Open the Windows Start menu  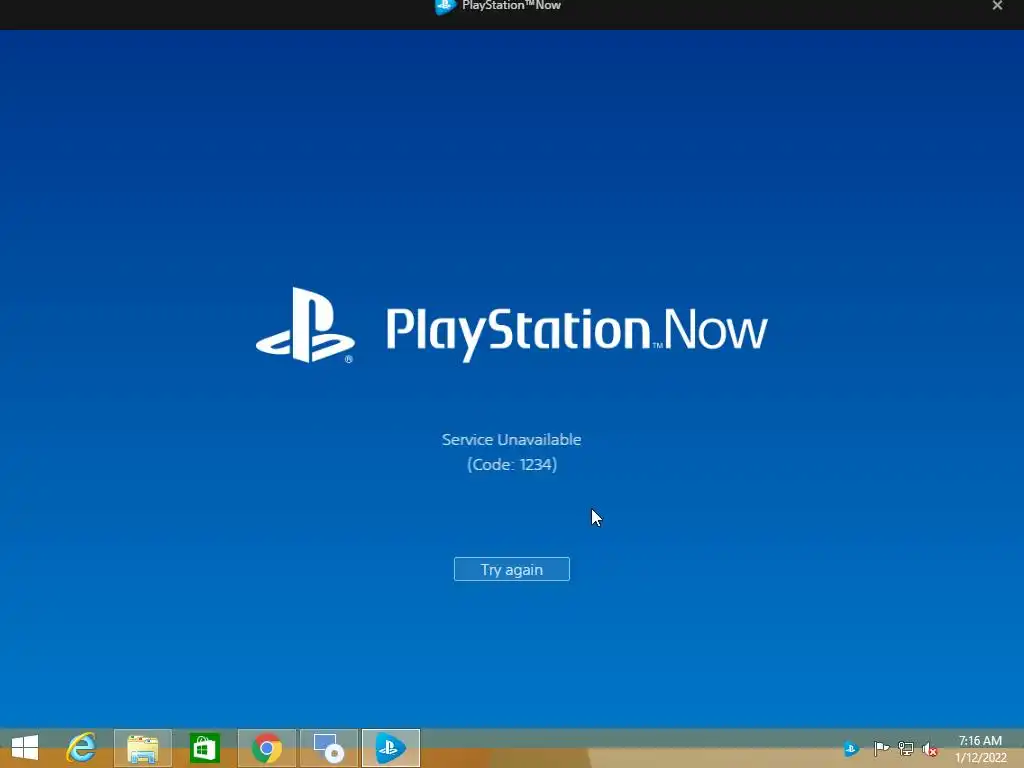coord(25,748)
